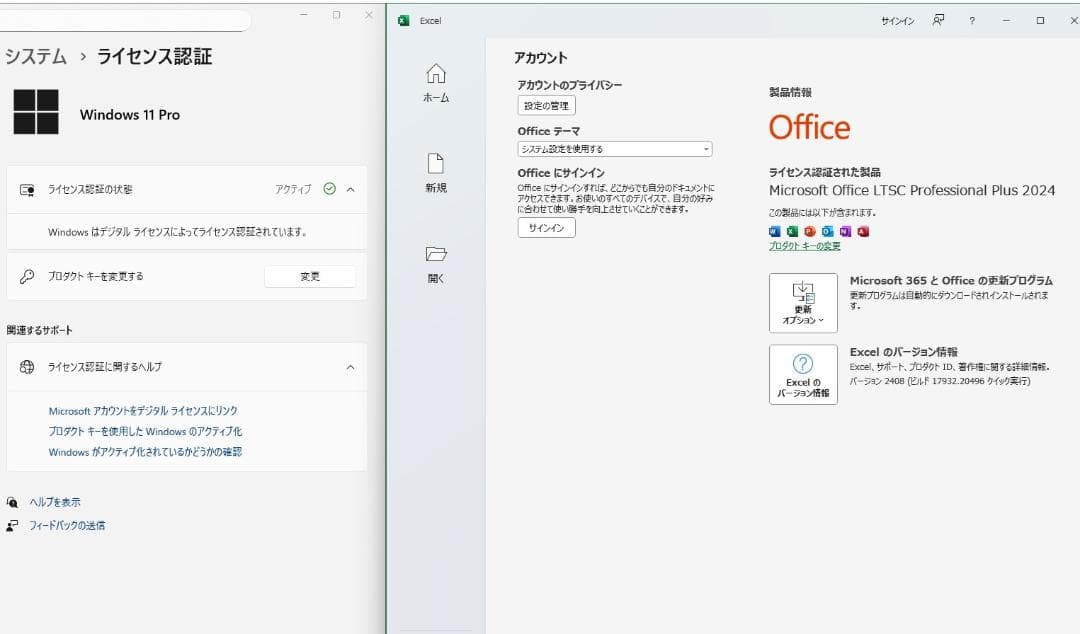Click the Access icon in the product list
This screenshot has height=634, width=1080.
click(x=861, y=231)
